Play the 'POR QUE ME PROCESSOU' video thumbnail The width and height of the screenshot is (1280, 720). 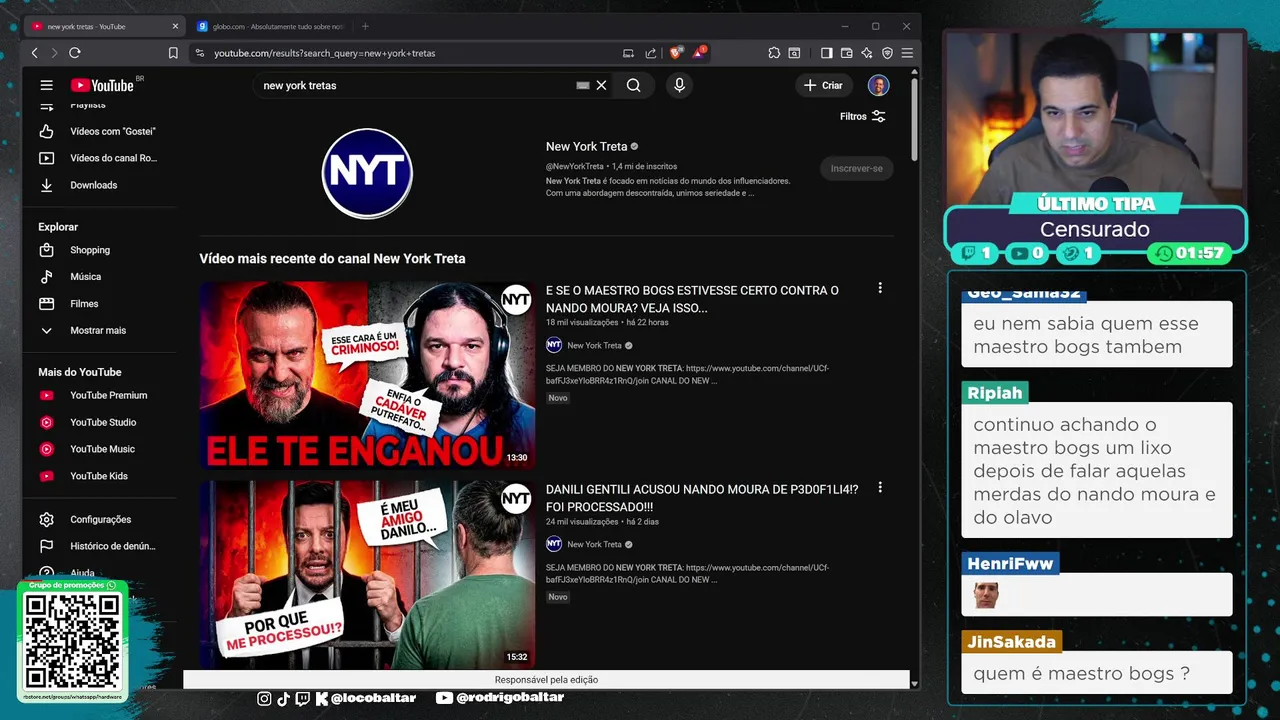coord(367,574)
